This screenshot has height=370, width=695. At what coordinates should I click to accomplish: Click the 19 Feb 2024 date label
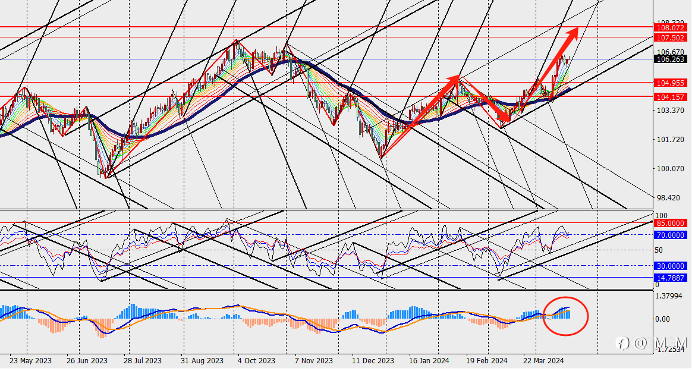487,361
